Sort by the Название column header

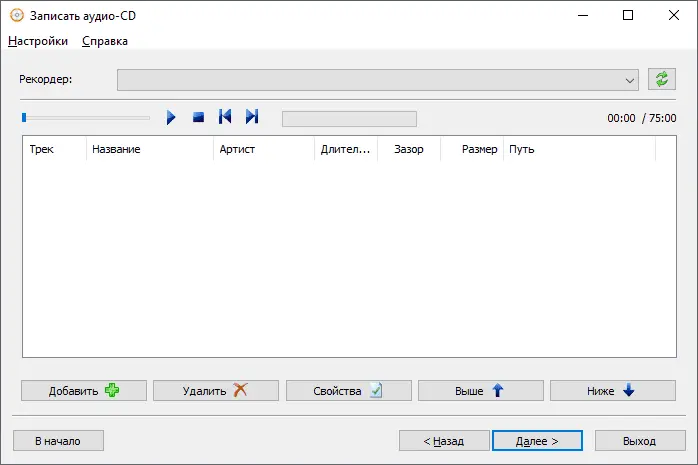tap(150, 150)
